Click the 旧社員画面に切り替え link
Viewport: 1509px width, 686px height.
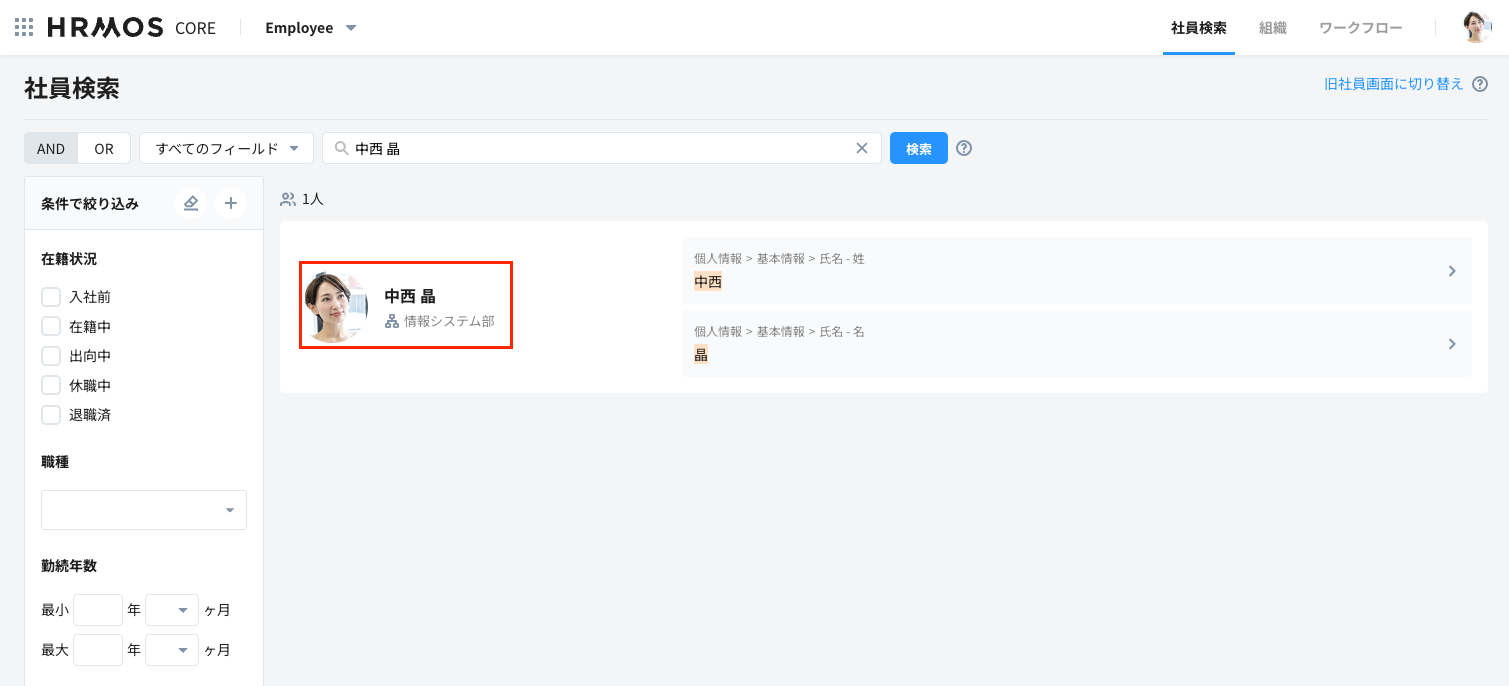tap(1393, 84)
